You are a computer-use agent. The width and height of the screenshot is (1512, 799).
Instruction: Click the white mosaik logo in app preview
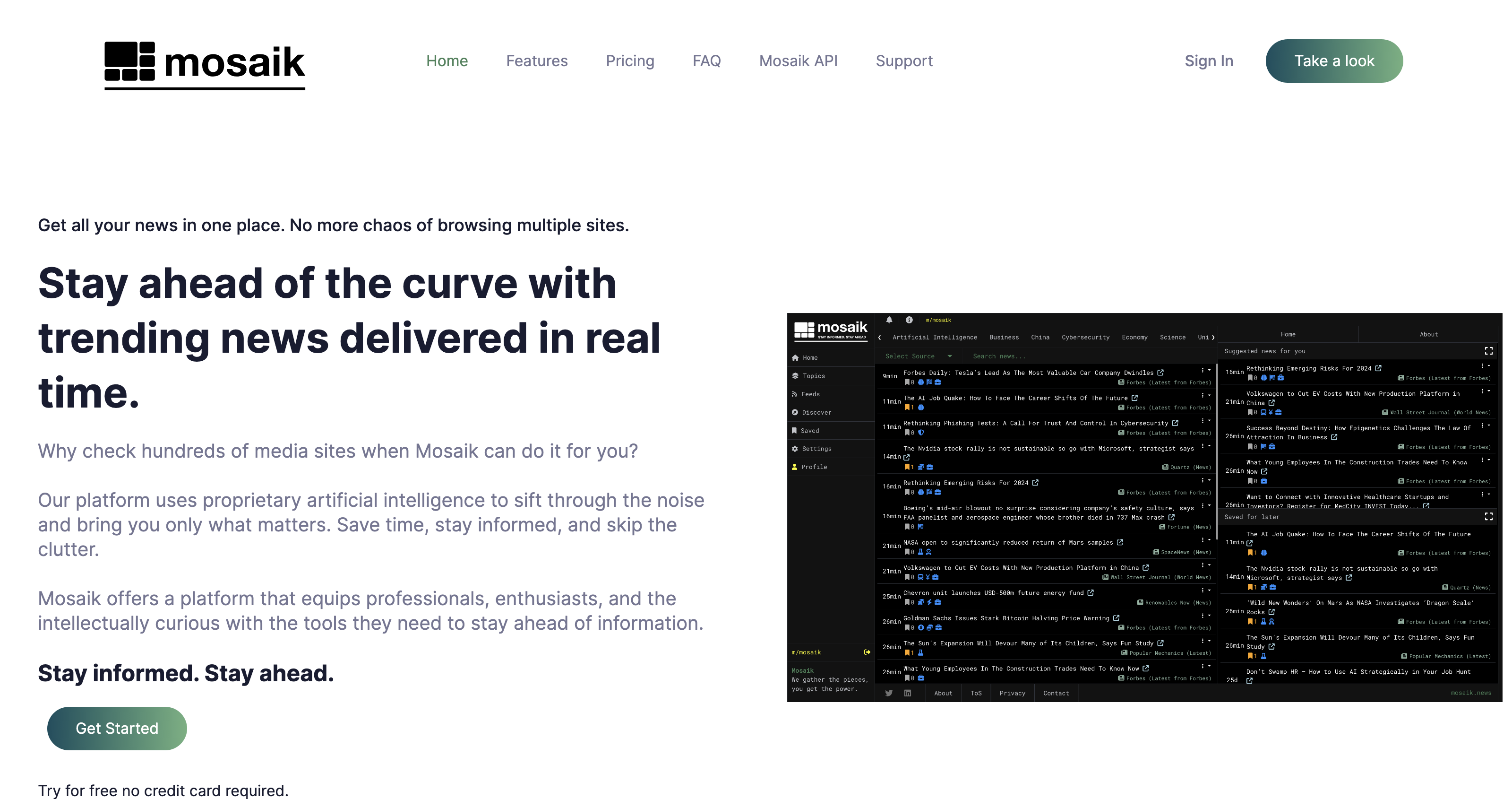[831, 331]
